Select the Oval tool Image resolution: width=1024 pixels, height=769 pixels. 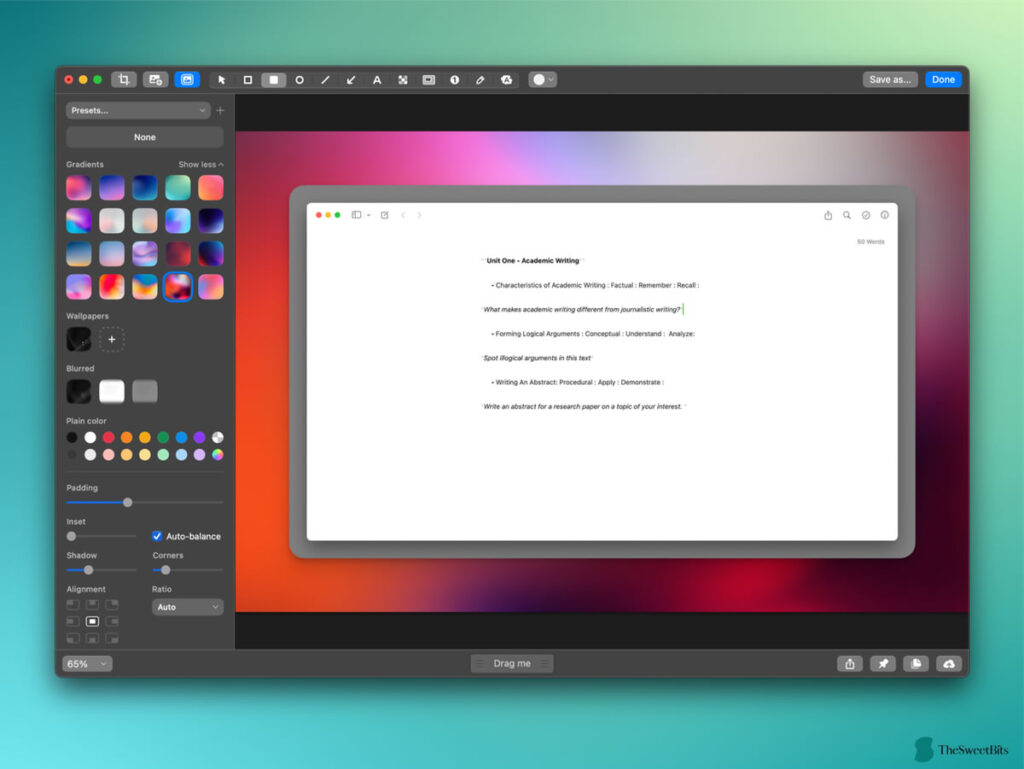[x=299, y=79]
